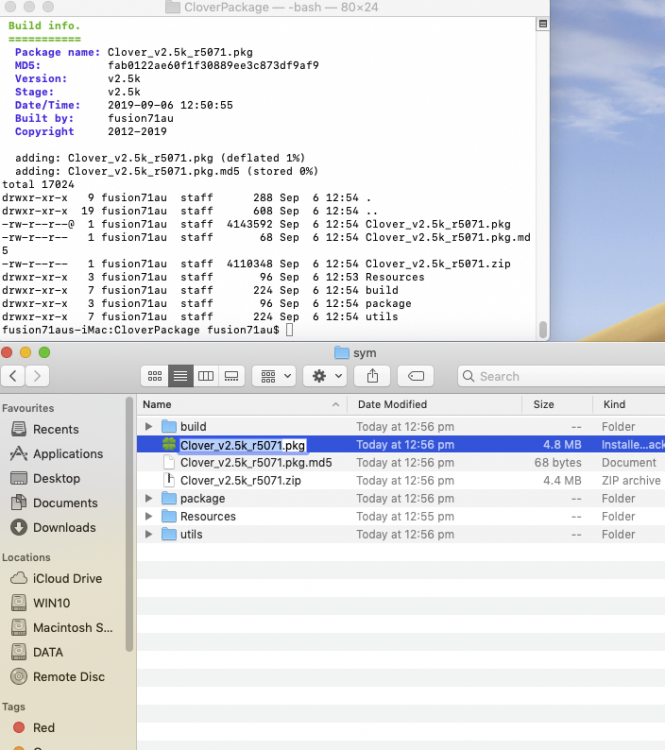
Task: Select the Resources folder icon
Action: 169,516
